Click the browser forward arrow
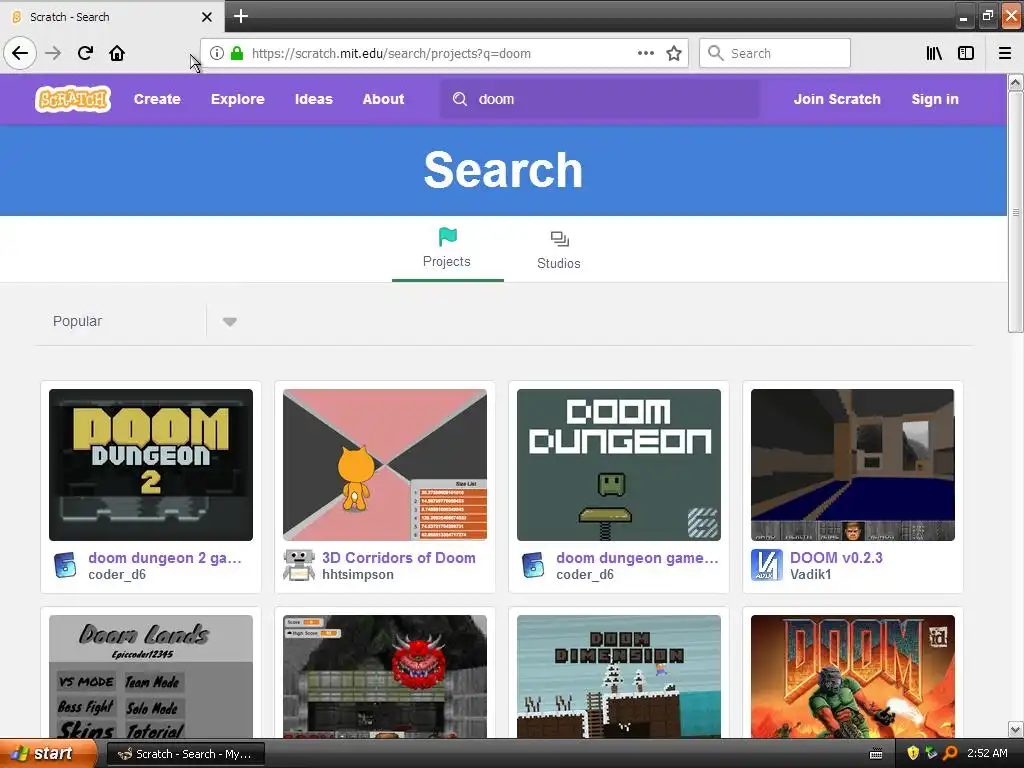1024x768 pixels. [x=53, y=53]
